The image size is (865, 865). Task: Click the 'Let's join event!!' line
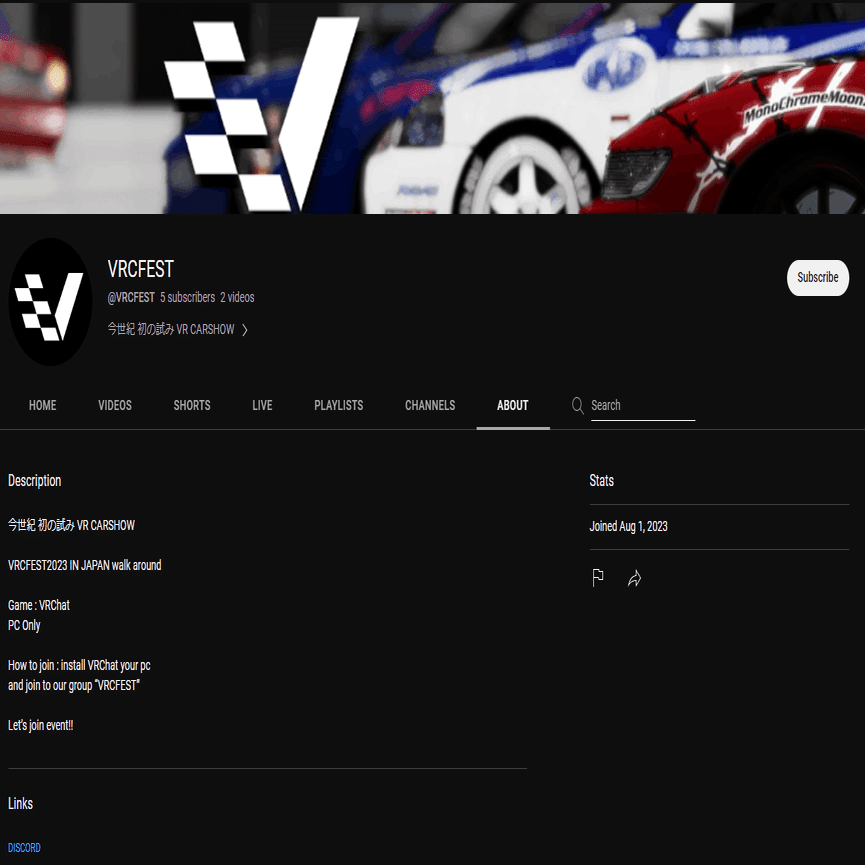tap(40, 725)
